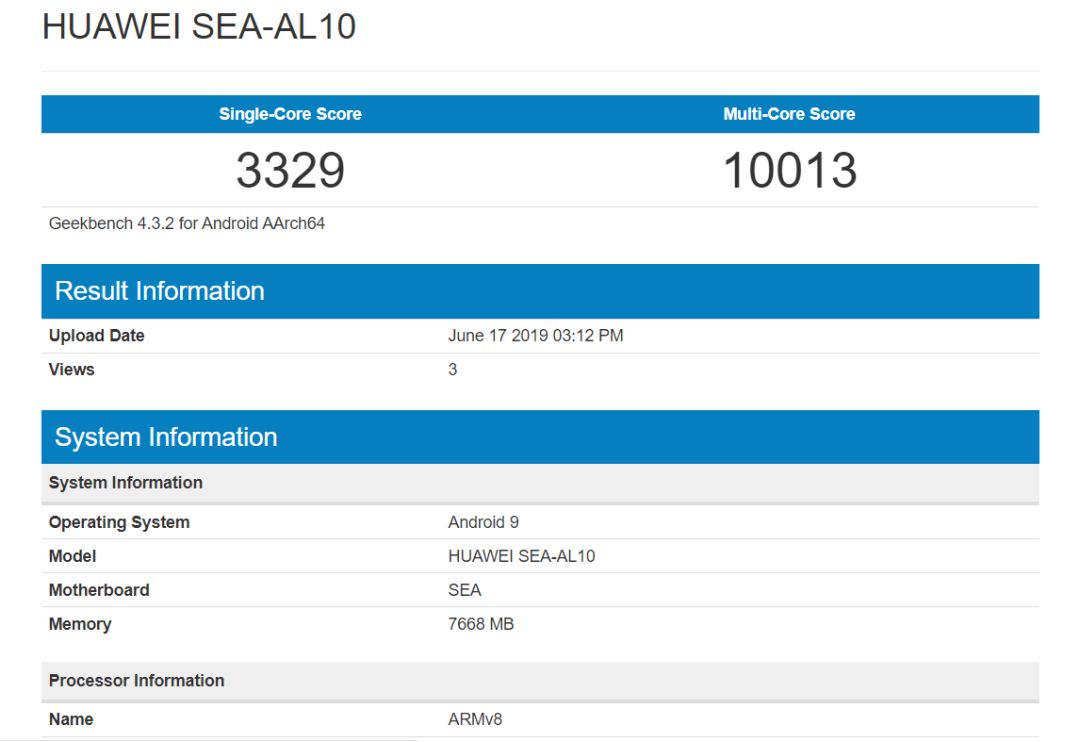Click the single-core score value 3329

[290, 170]
